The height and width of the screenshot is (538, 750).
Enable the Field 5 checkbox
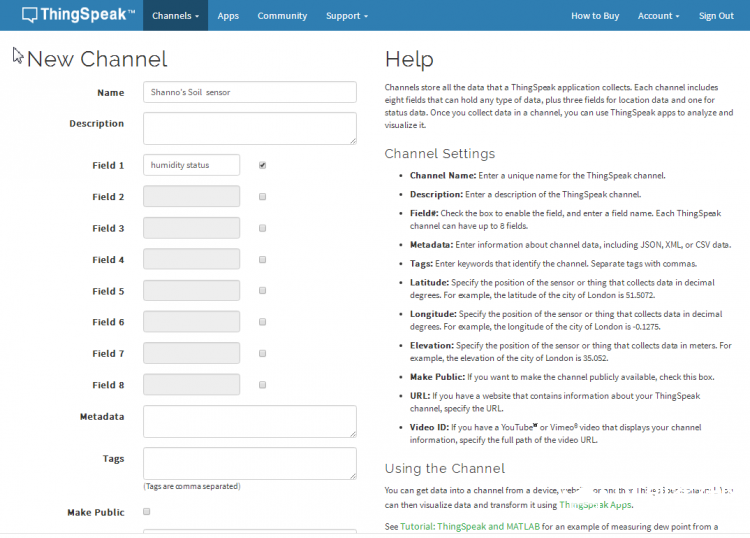coord(263,291)
